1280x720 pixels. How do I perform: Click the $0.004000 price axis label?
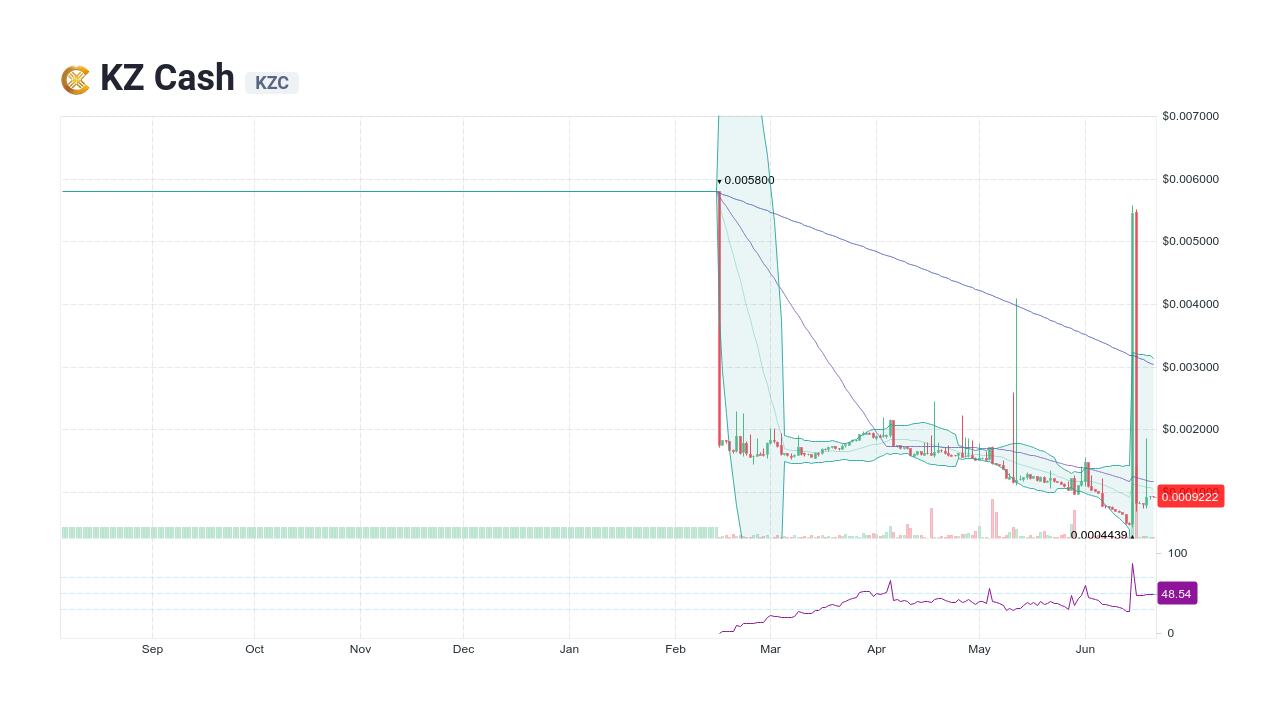pyautogui.click(x=1190, y=304)
